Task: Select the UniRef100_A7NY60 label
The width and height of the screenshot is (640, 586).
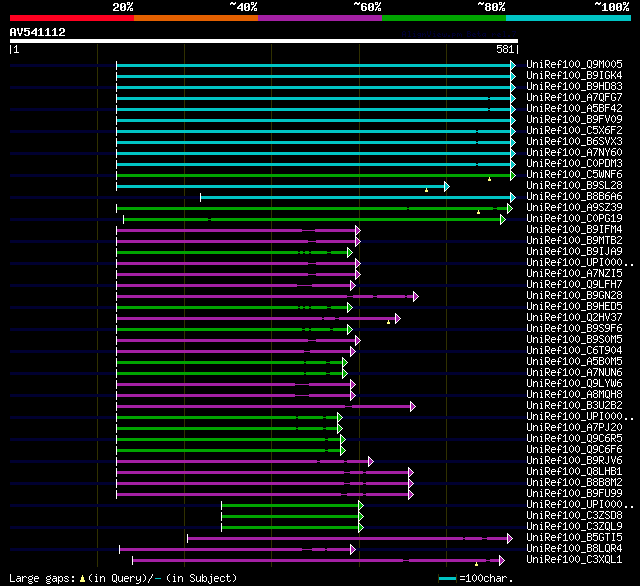Action: point(574,153)
